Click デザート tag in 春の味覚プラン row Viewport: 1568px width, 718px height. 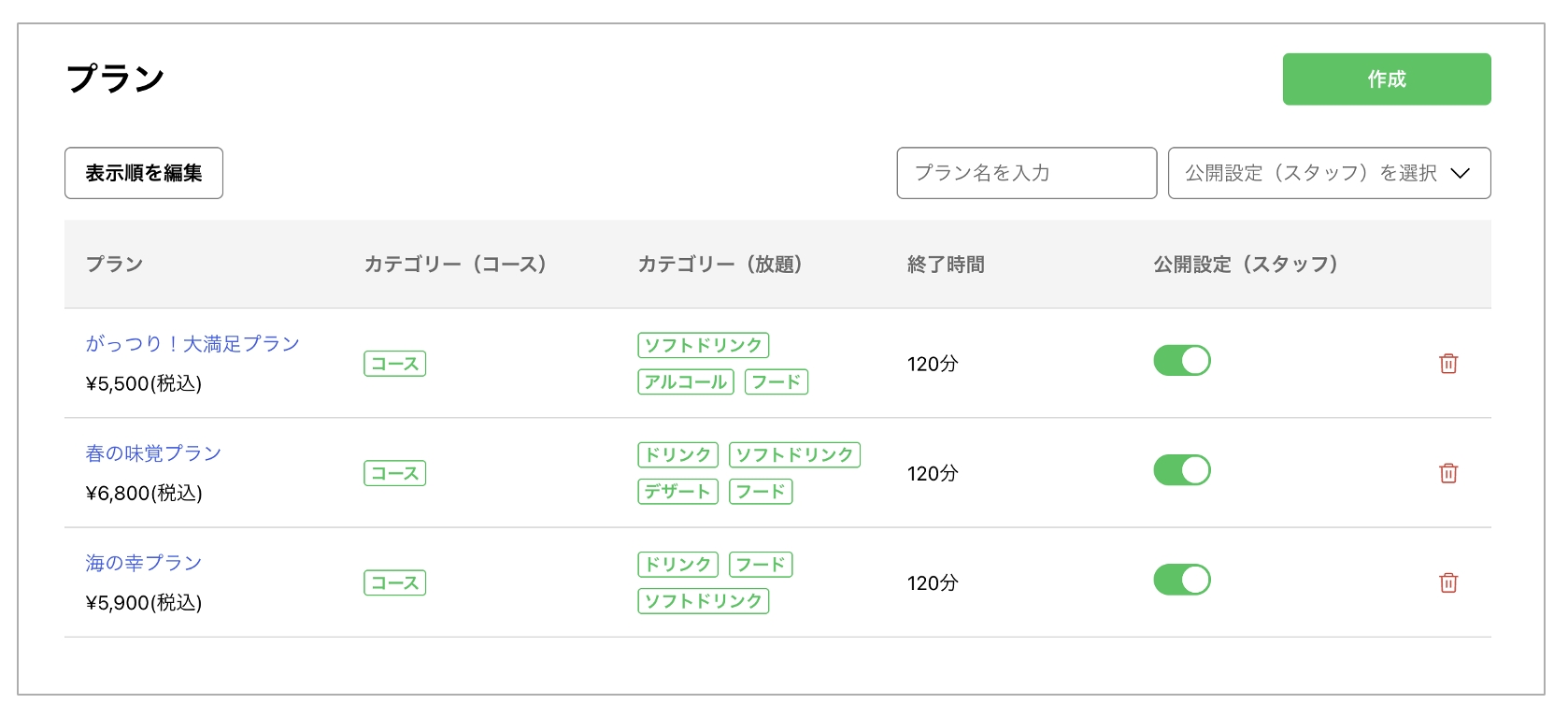(677, 492)
